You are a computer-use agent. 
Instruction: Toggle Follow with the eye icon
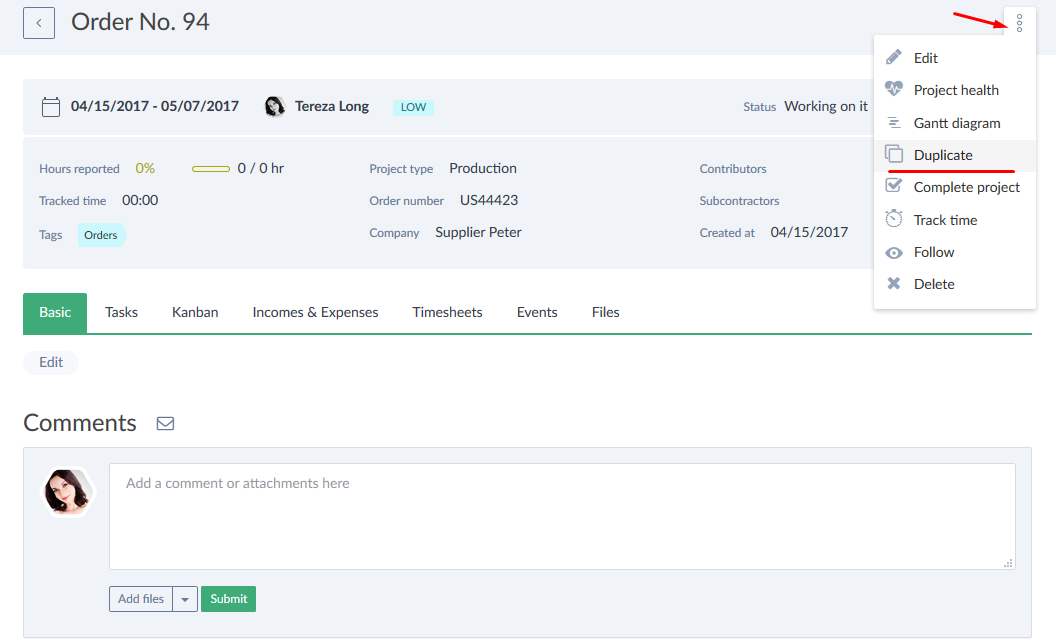[x=894, y=252]
